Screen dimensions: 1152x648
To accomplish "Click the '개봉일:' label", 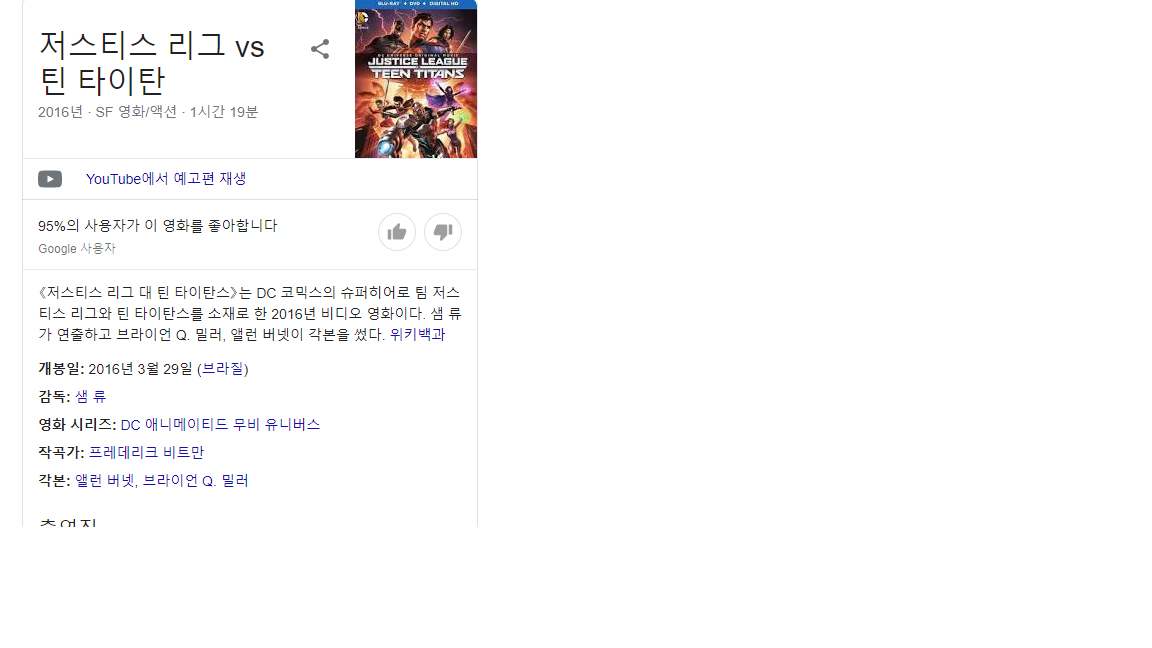I will pyautogui.click(x=61, y=369).
